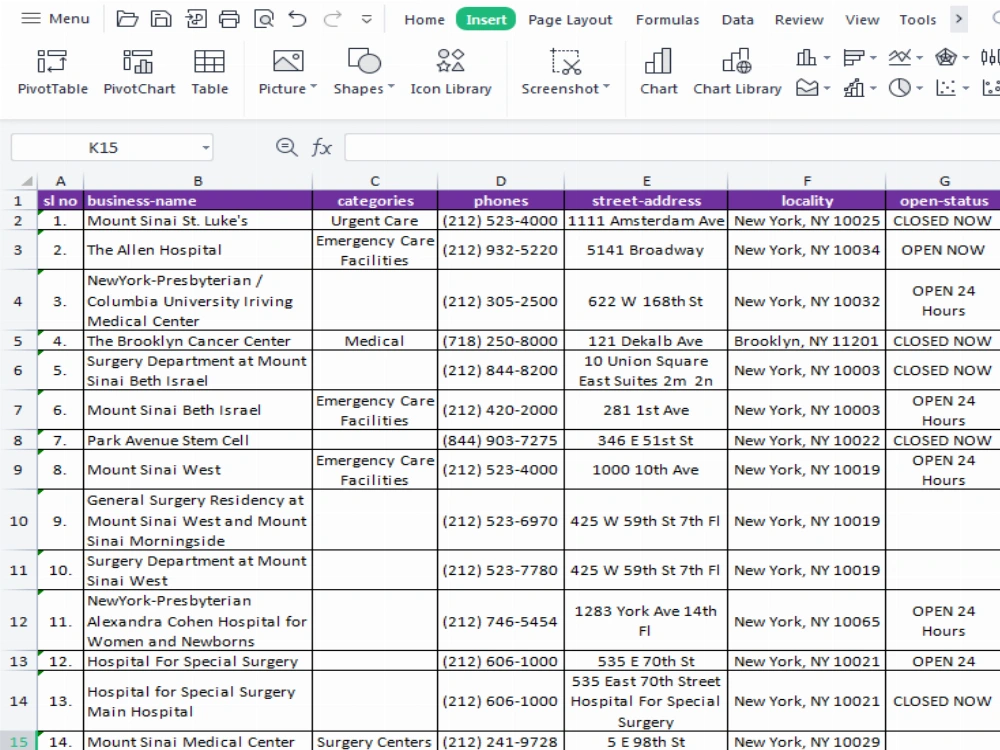
Task: Insert a scatter chart from ribbon
Action: (x=946, y=87)
